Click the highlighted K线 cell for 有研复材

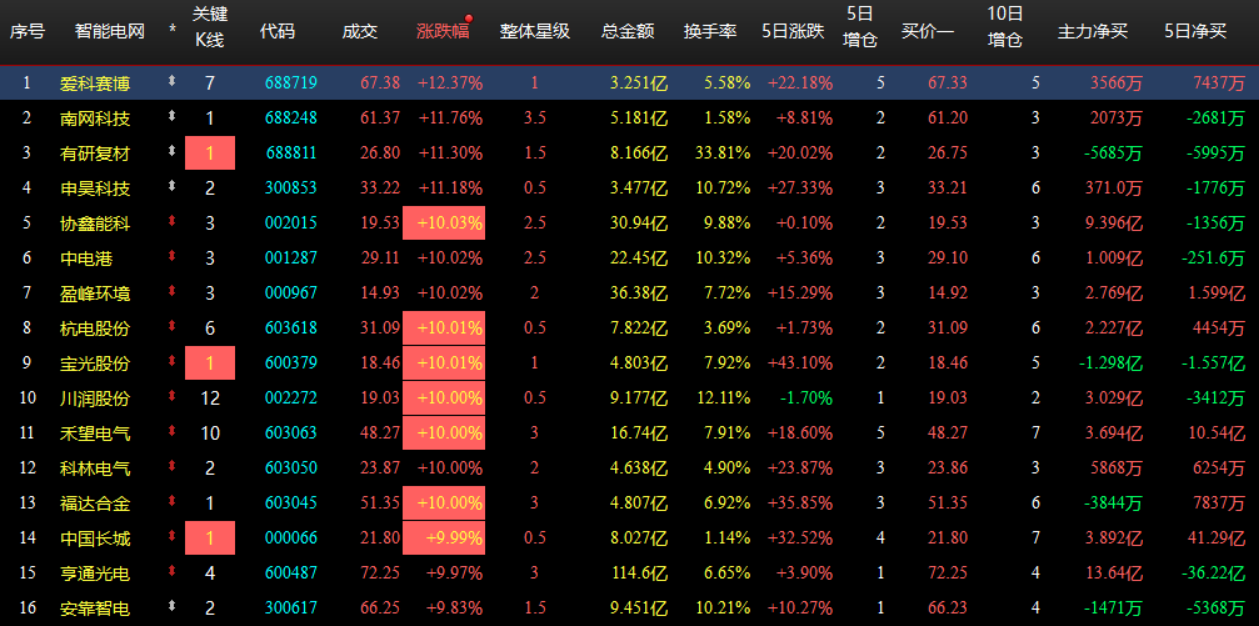pos(210,153)
